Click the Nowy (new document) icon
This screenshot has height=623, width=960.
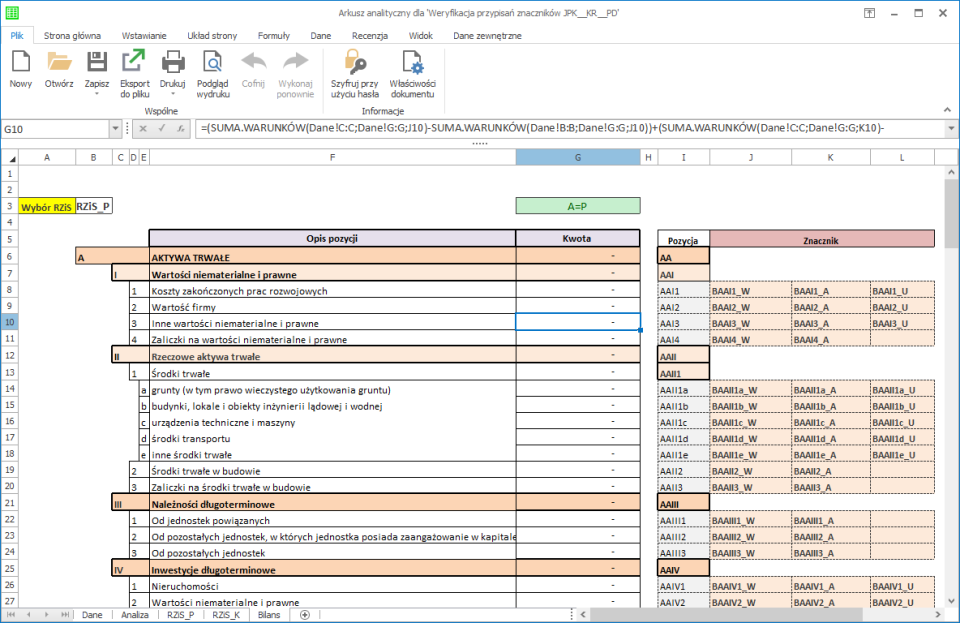click(20, 62)
